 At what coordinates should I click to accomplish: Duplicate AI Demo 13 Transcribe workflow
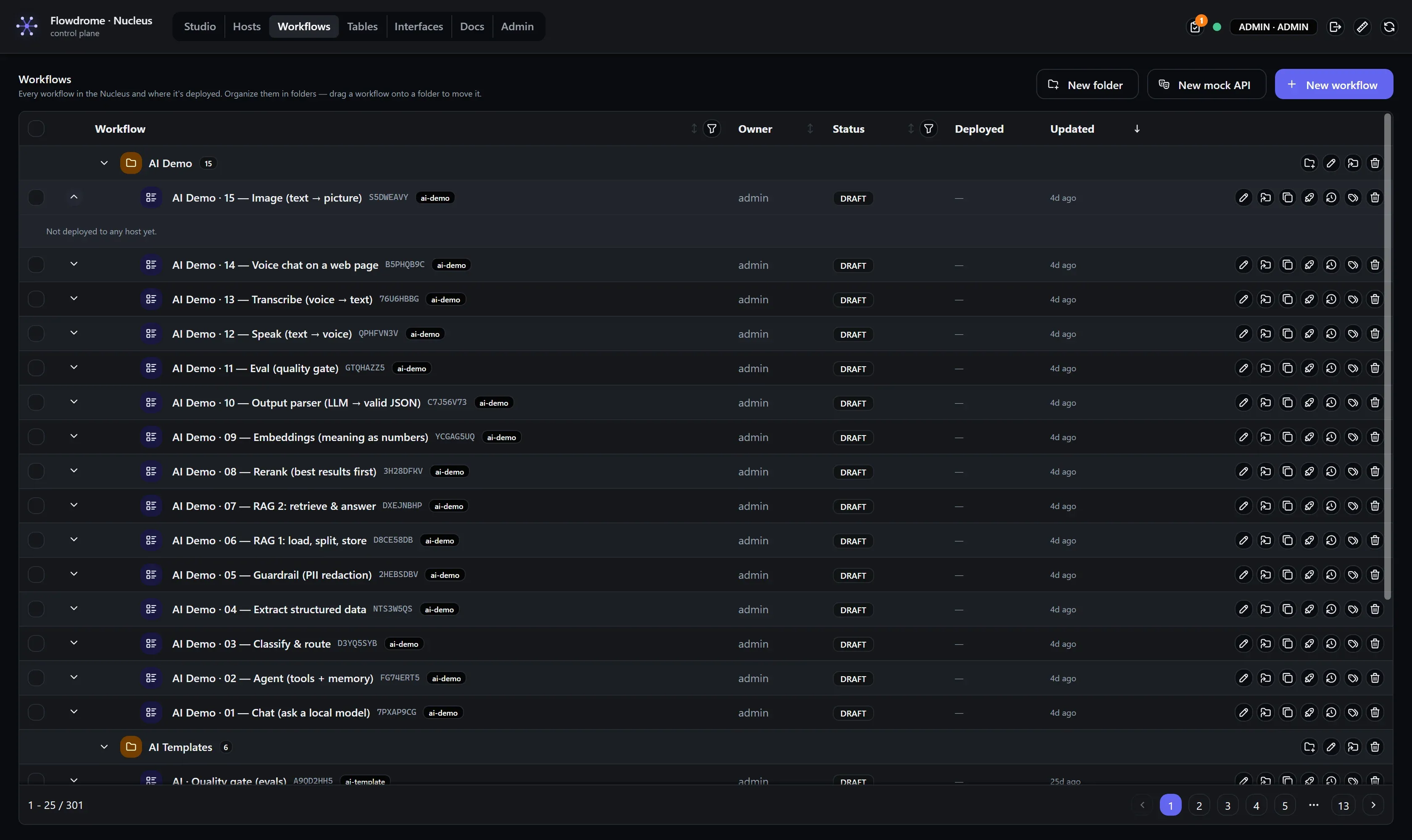1287,299
